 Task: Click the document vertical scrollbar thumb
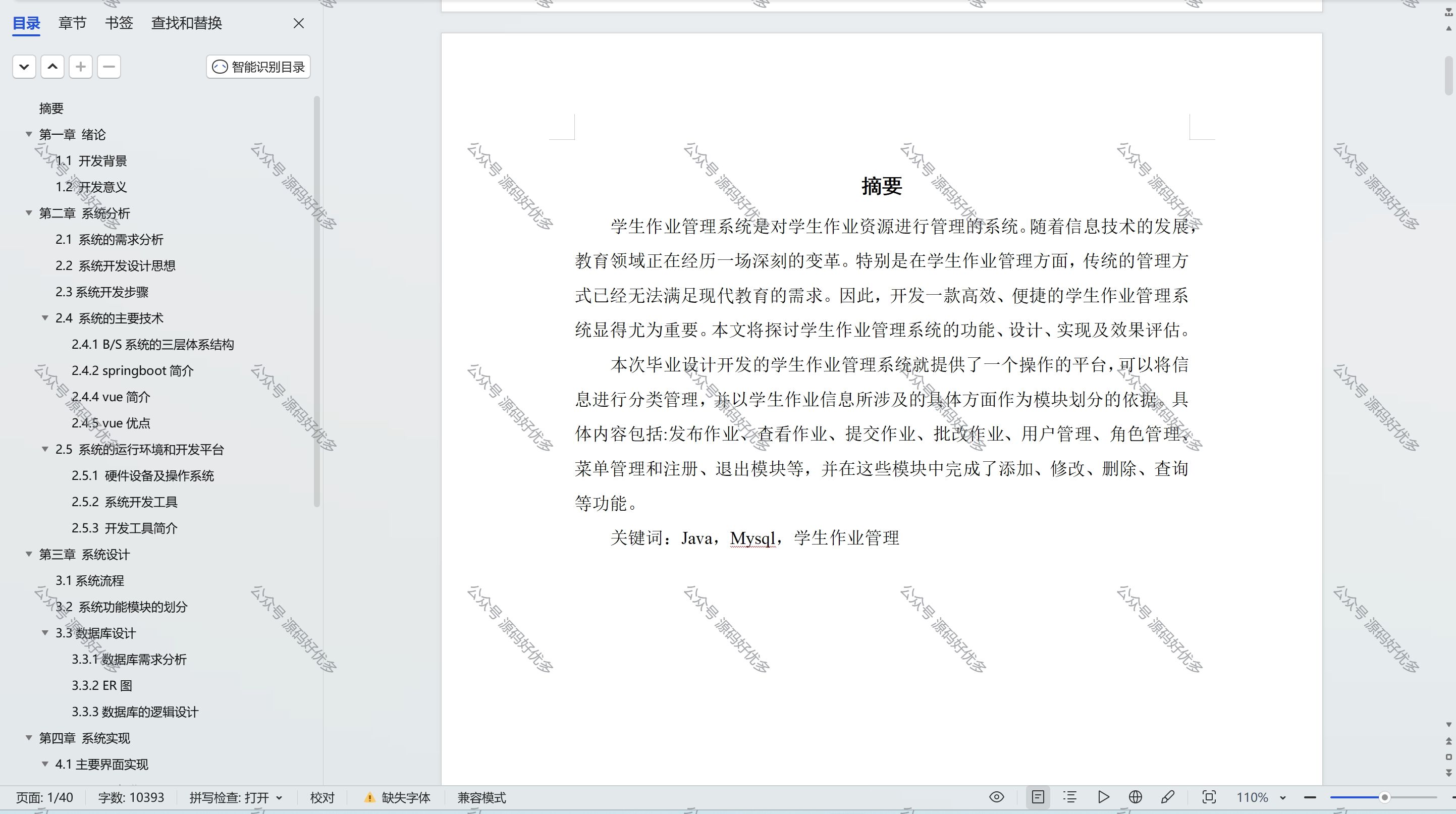coord(1448,75)
